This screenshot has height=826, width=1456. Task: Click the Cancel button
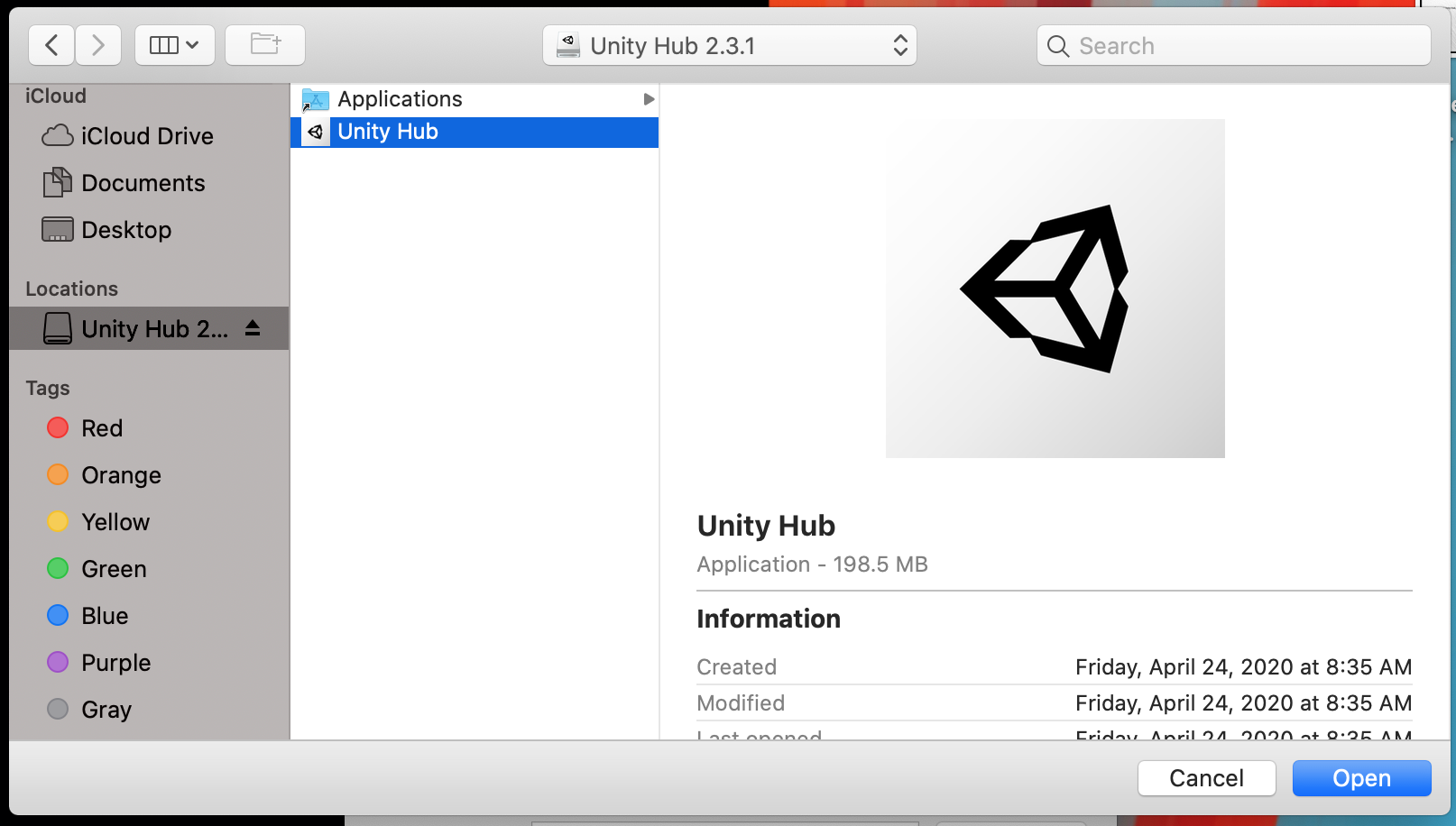tap(1206, 778)
